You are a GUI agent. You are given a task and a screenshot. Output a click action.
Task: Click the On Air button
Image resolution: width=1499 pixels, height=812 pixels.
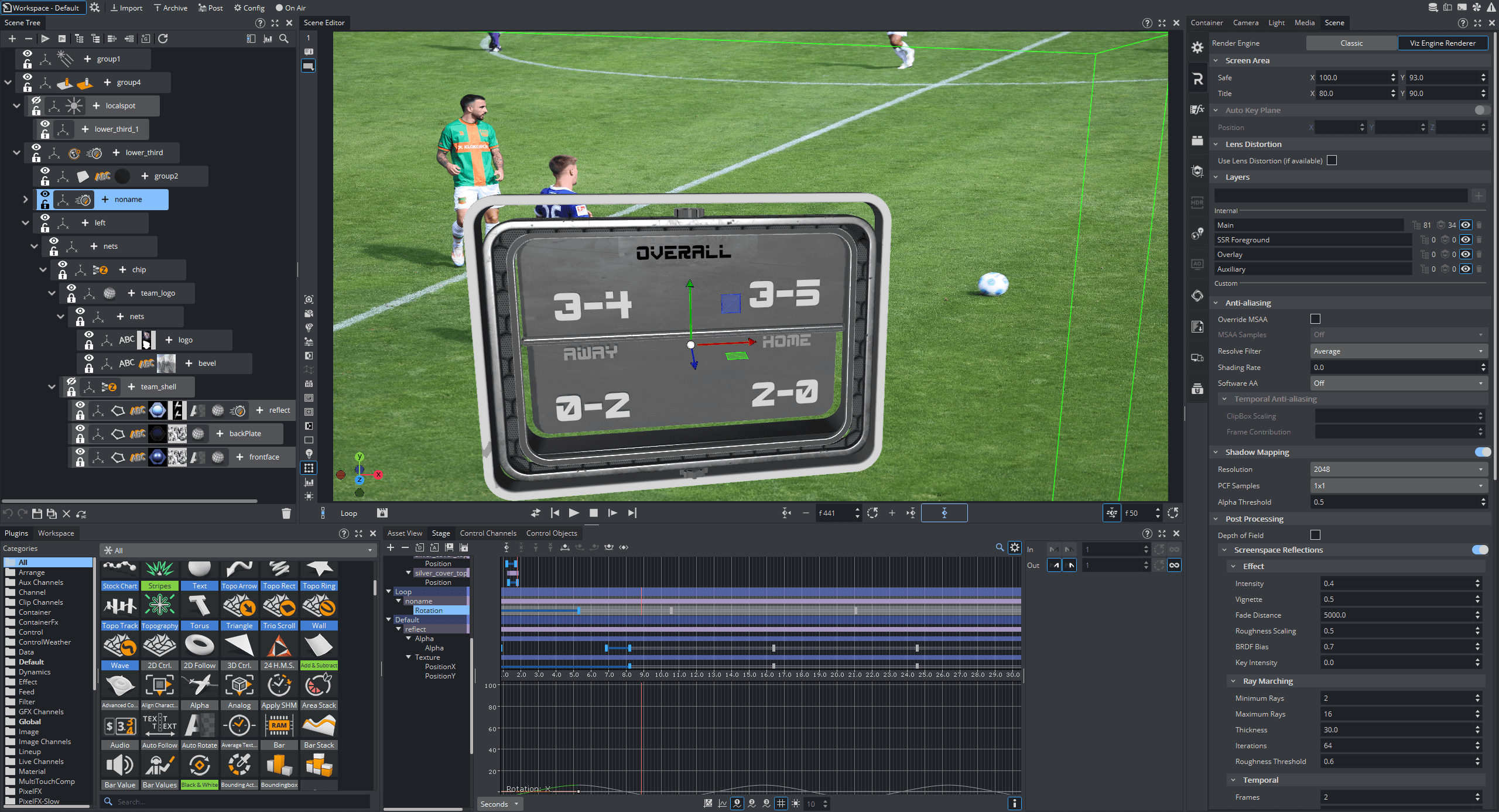tap(290, 8)
